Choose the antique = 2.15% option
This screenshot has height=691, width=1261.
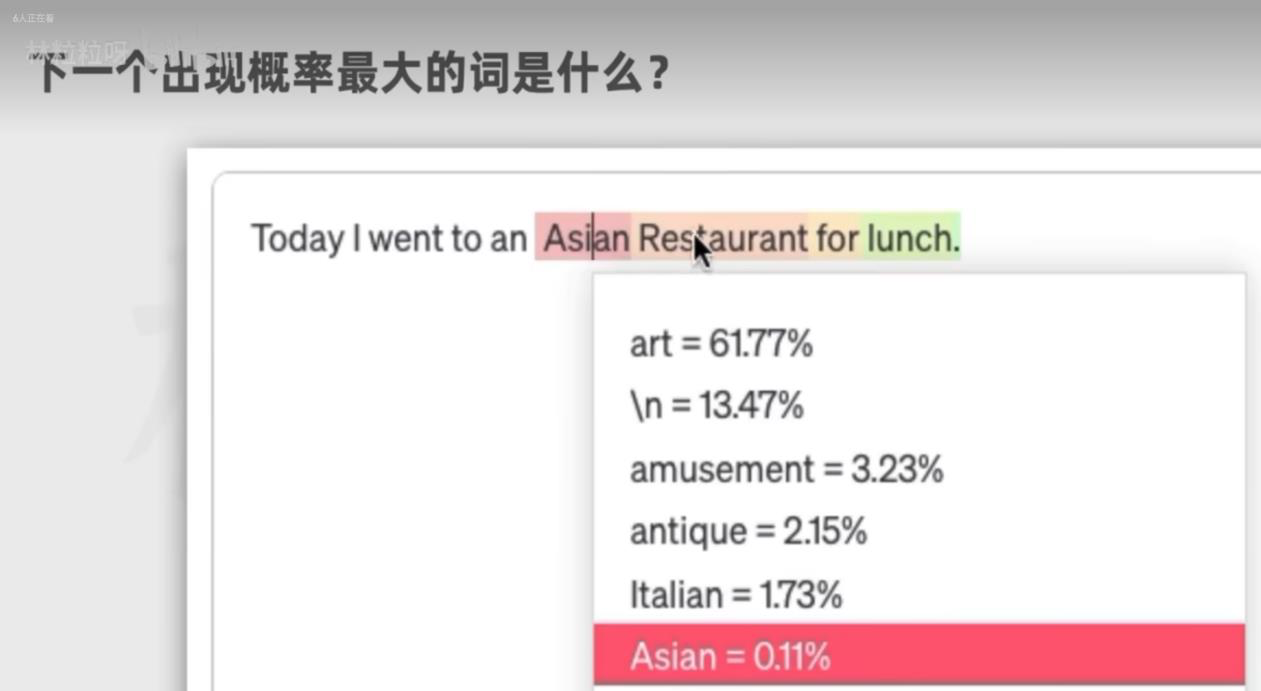coord(748,531)
